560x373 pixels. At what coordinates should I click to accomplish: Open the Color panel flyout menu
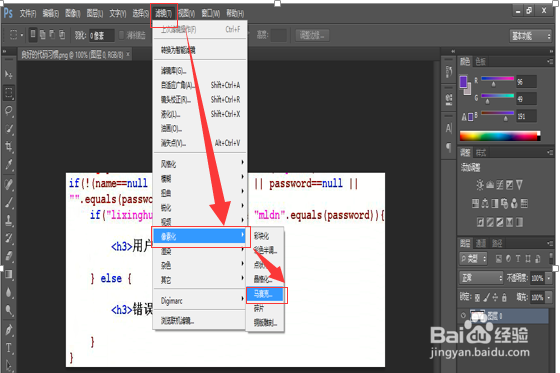click(550, 61)
